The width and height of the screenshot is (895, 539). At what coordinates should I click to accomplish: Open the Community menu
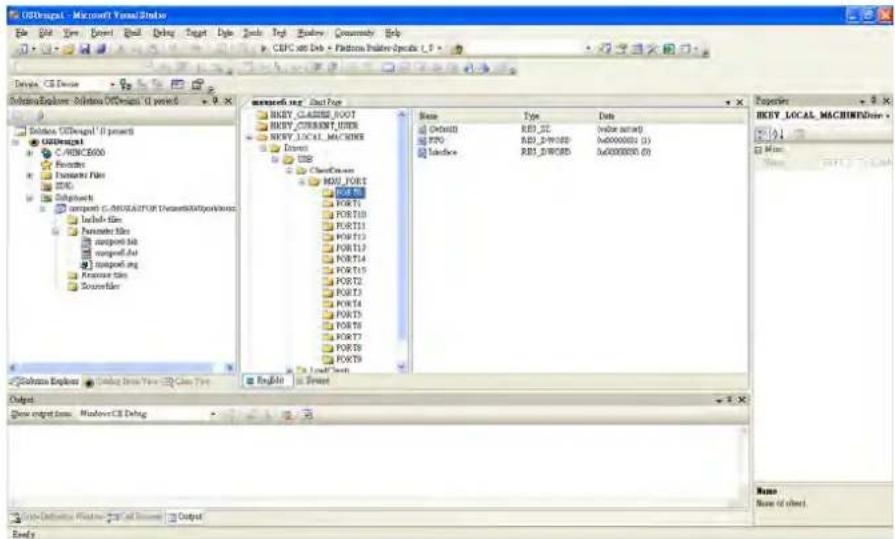(354, 33)
